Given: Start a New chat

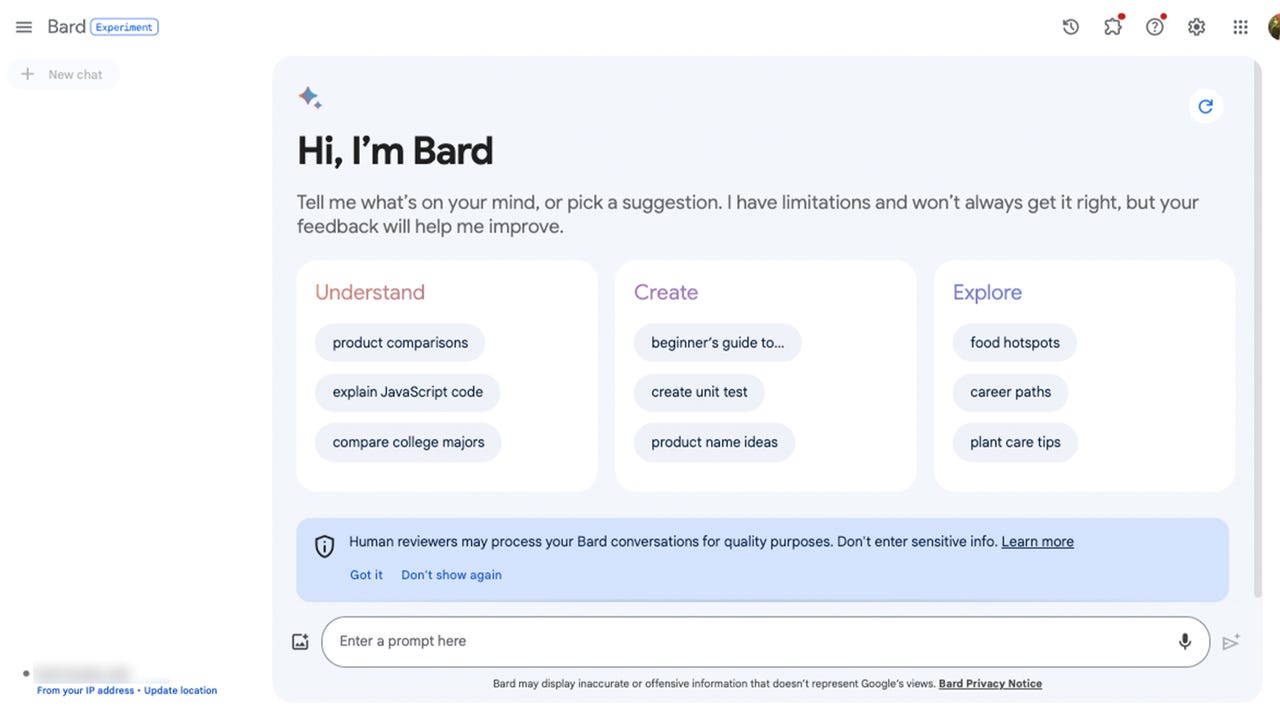Looking at the screenshot, I should [63, 74].
